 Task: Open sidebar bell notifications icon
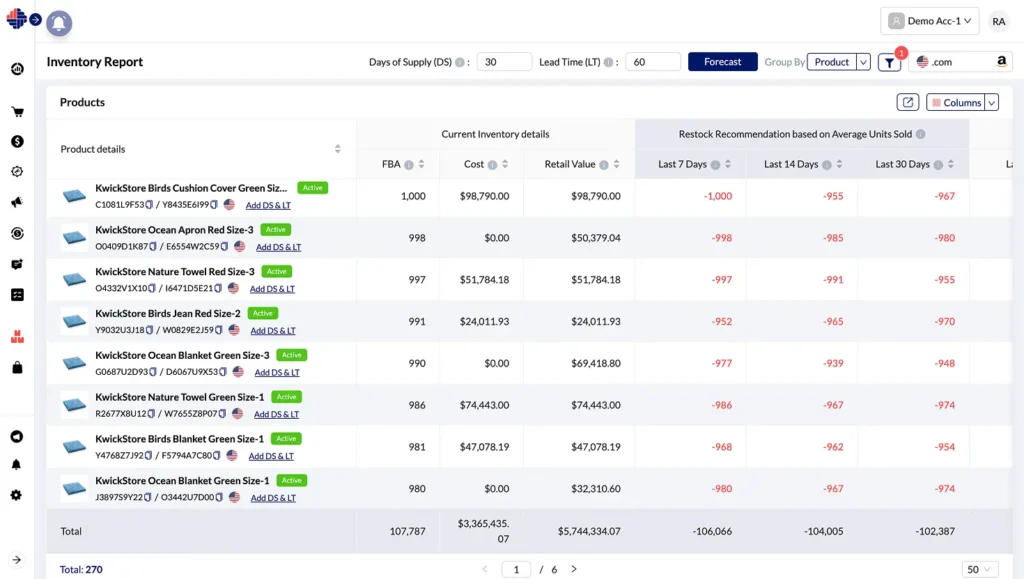pyautogui.click(x=17, y=465)
